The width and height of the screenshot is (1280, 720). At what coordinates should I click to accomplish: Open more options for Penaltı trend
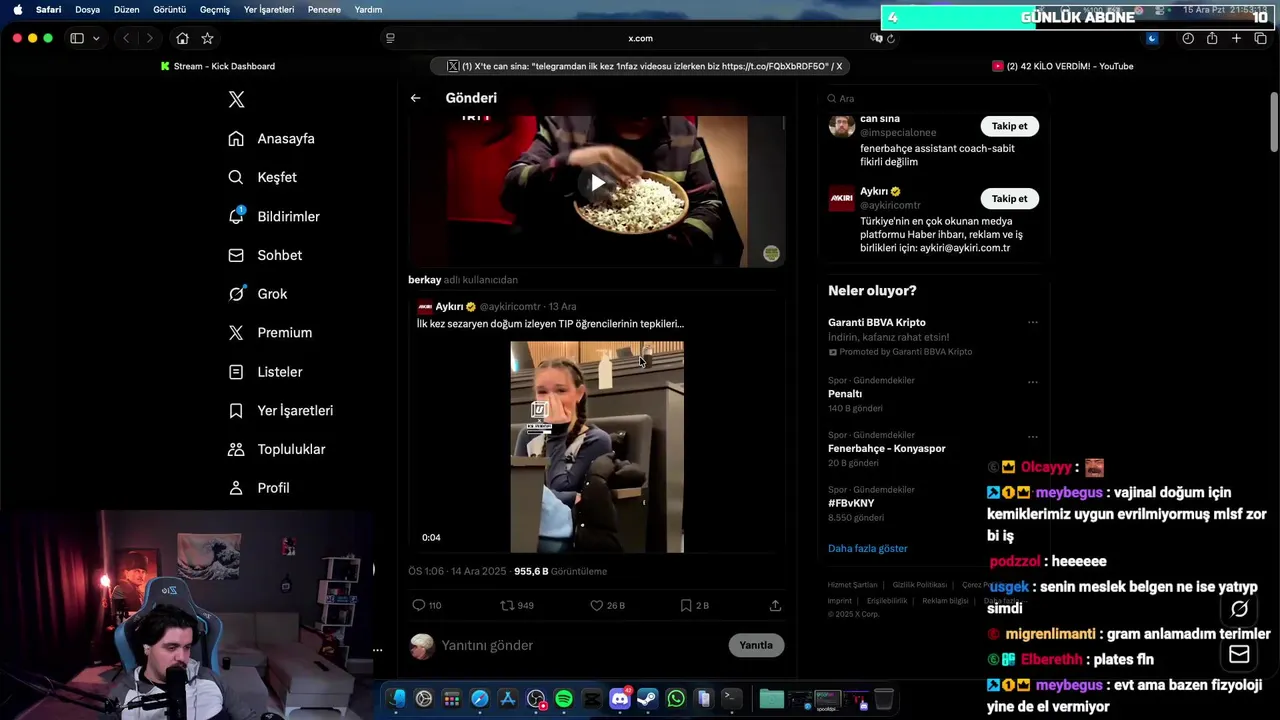pos(1033,381)
